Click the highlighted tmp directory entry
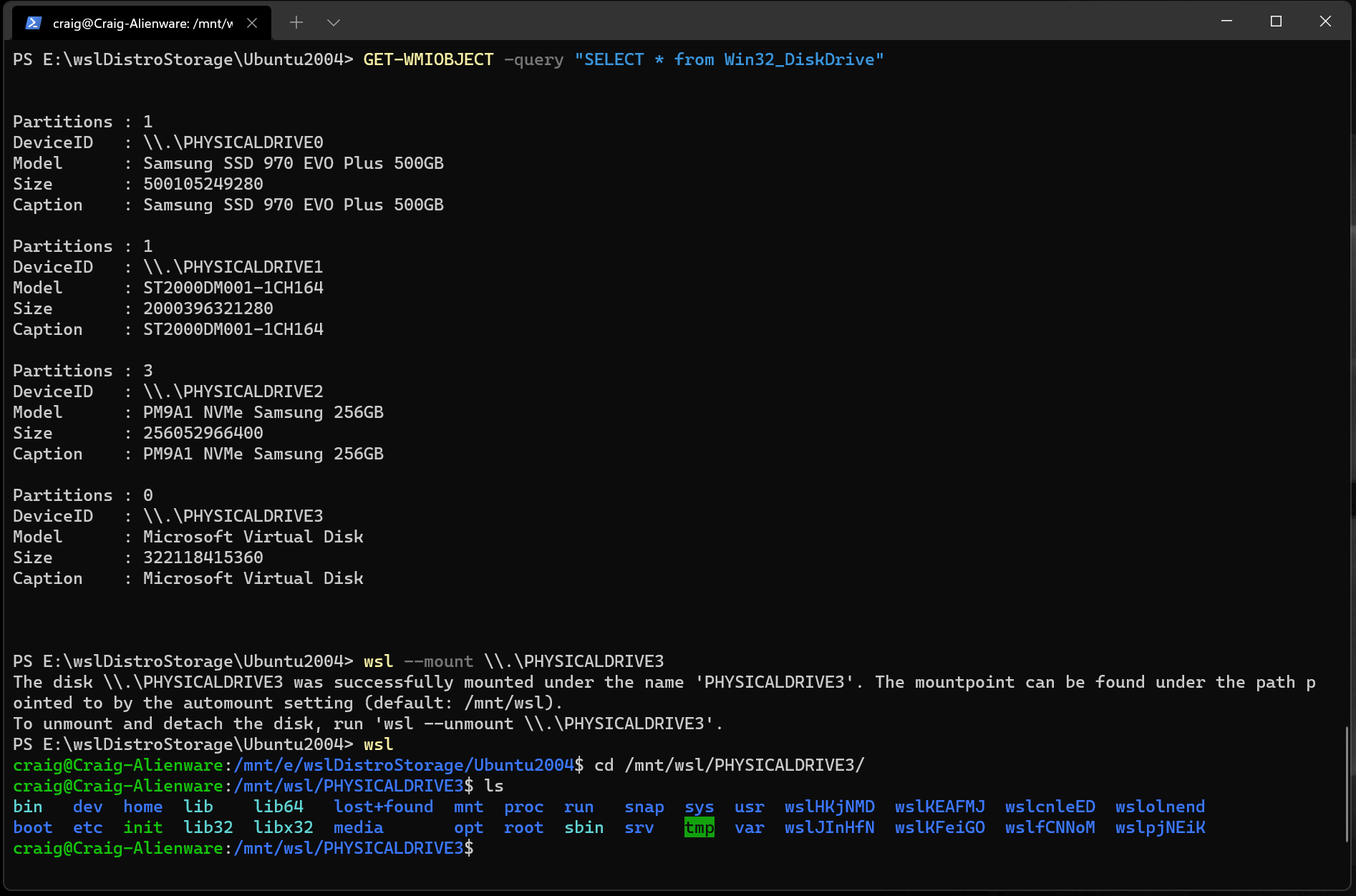The width and height of the screenshot is (1356, 896). [699, 827]
